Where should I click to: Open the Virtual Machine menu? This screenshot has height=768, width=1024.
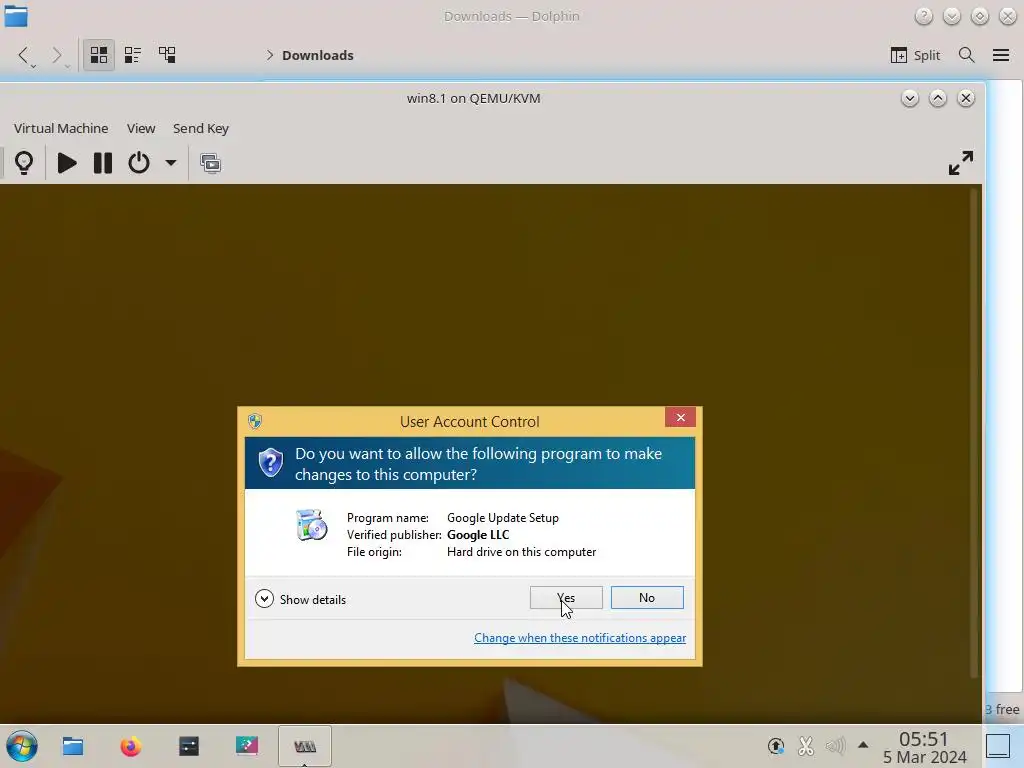61,128
